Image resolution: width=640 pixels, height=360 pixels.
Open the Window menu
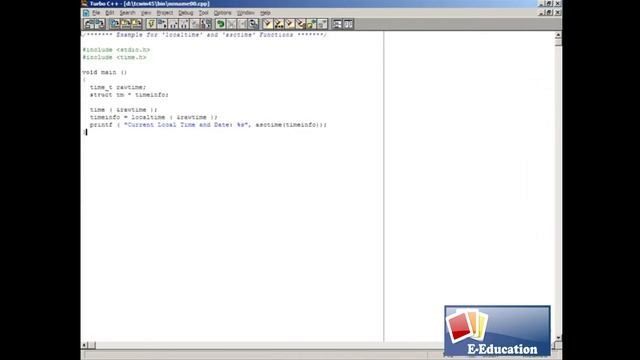point(246,13)
